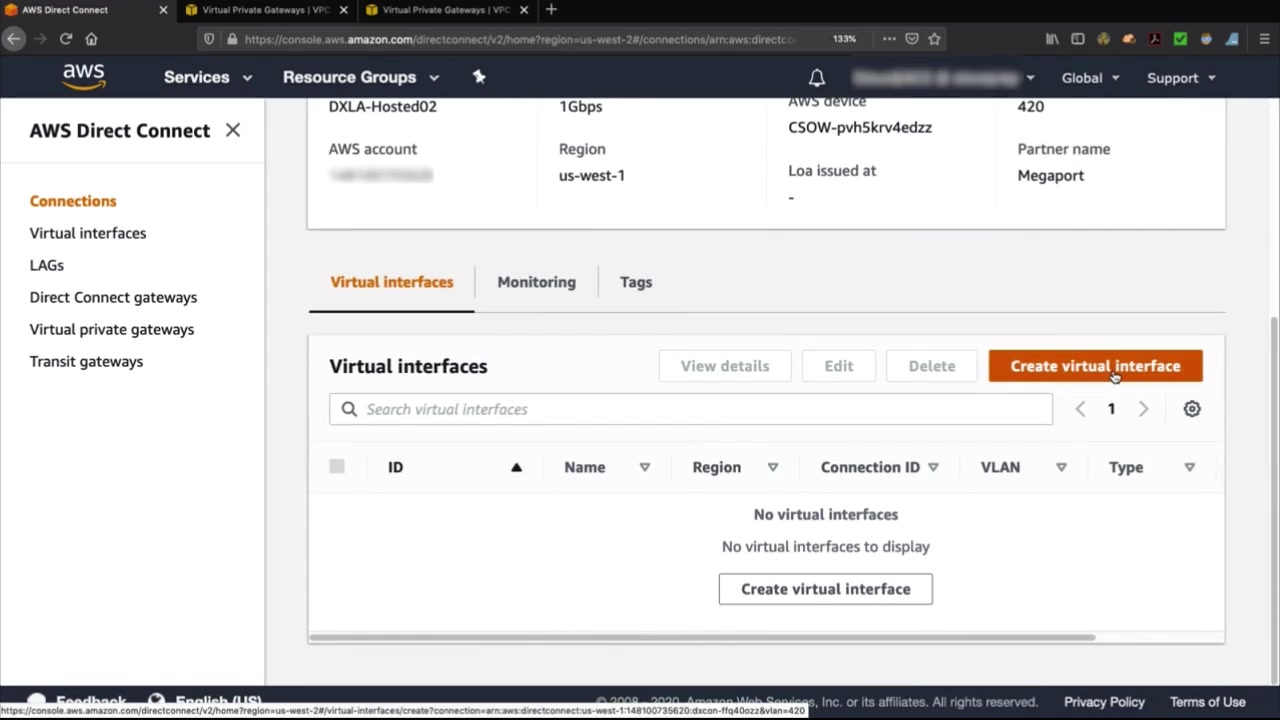Open the Name column filter arrow
This screenshot has width=1280, height=720.
pyautogui.click(x=645, y=467)
